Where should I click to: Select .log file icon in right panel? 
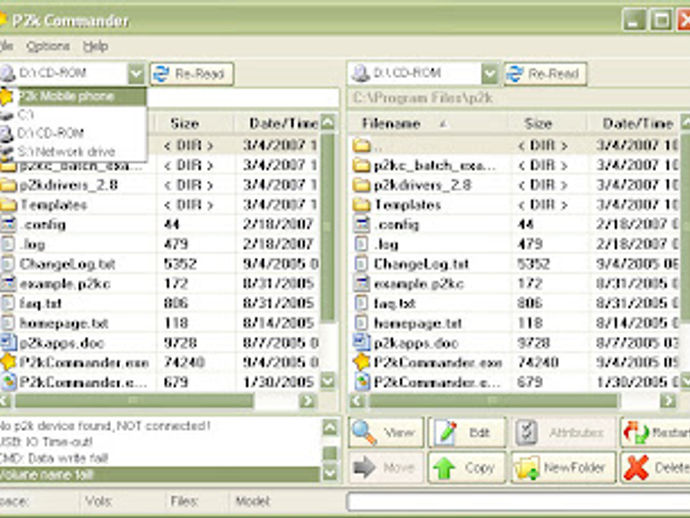point(362,244)
